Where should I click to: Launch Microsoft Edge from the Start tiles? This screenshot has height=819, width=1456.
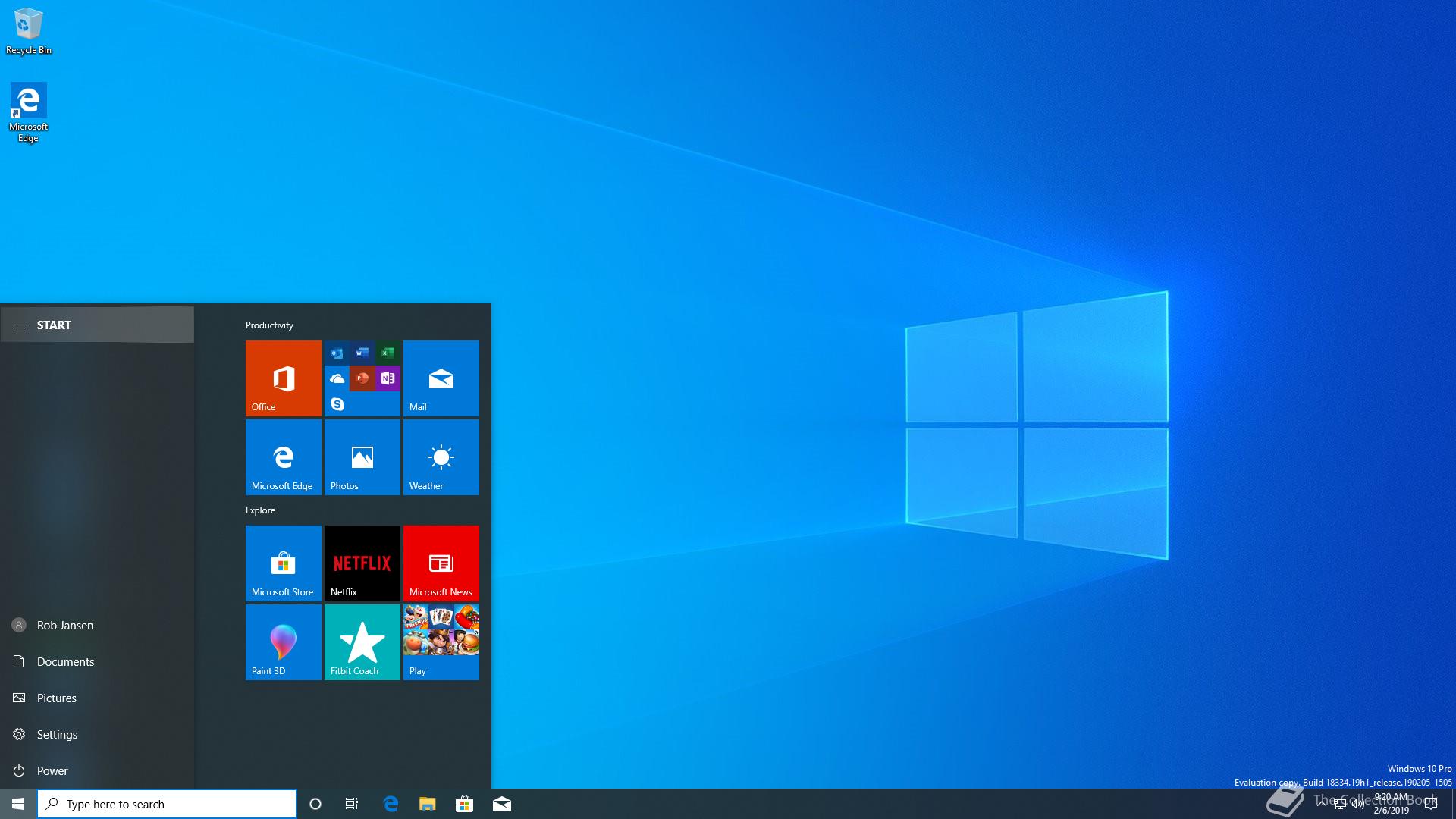coord(284,457)
